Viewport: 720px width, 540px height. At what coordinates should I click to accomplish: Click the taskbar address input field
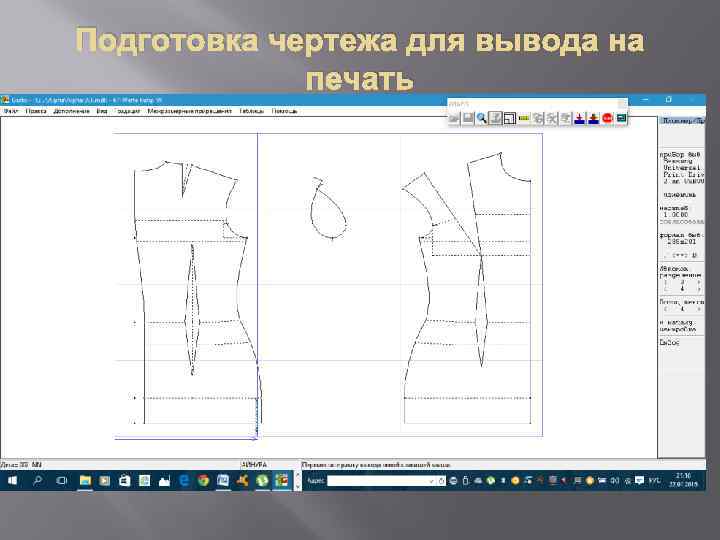(379, 481)
